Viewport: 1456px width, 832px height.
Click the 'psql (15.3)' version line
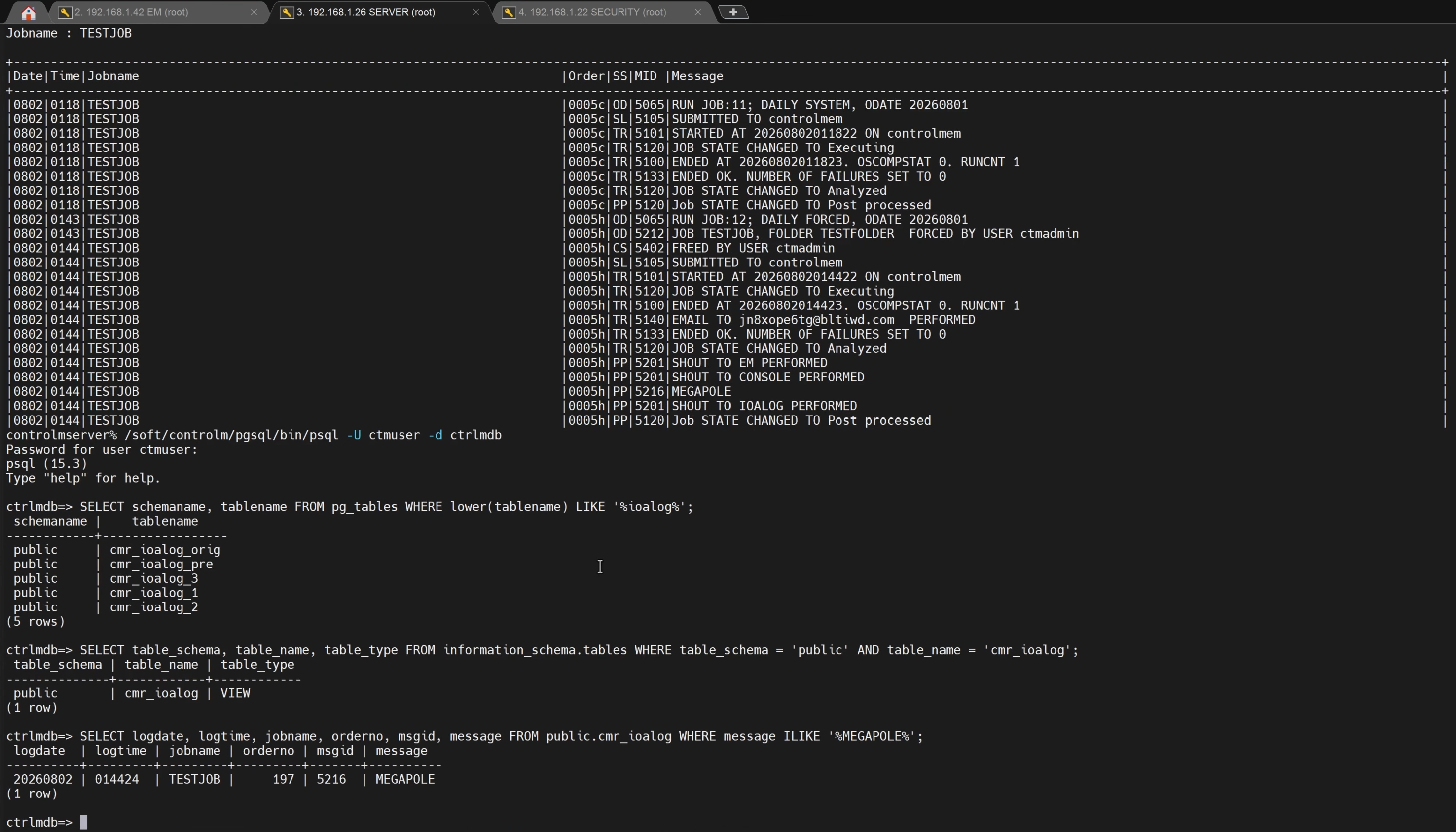pos(47,464)
